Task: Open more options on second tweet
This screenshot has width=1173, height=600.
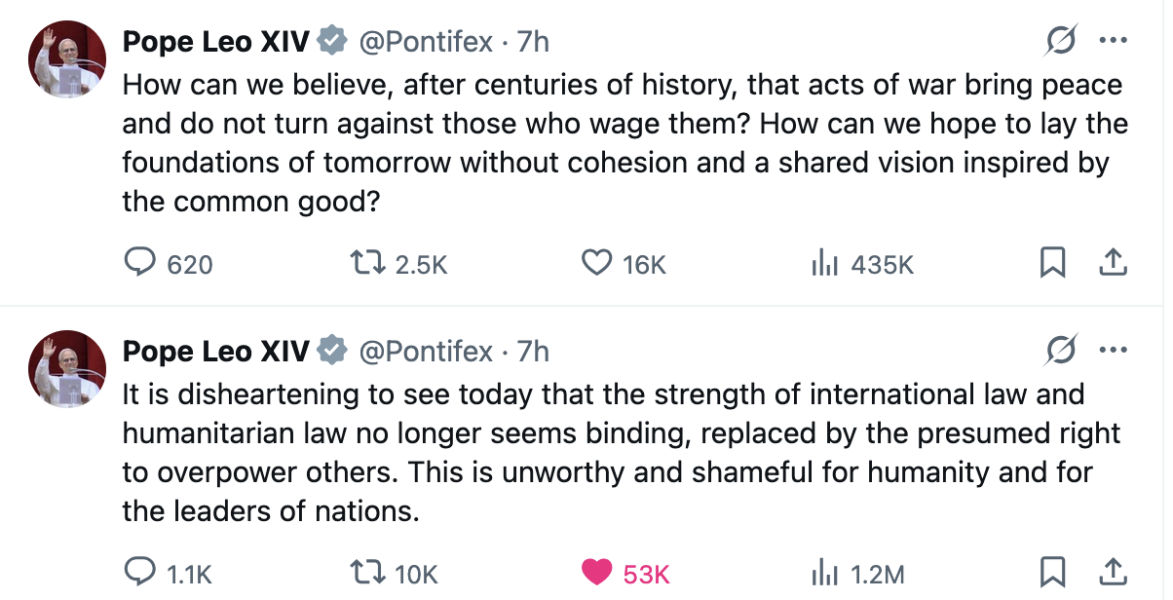Action: [x=1113, y=352]
